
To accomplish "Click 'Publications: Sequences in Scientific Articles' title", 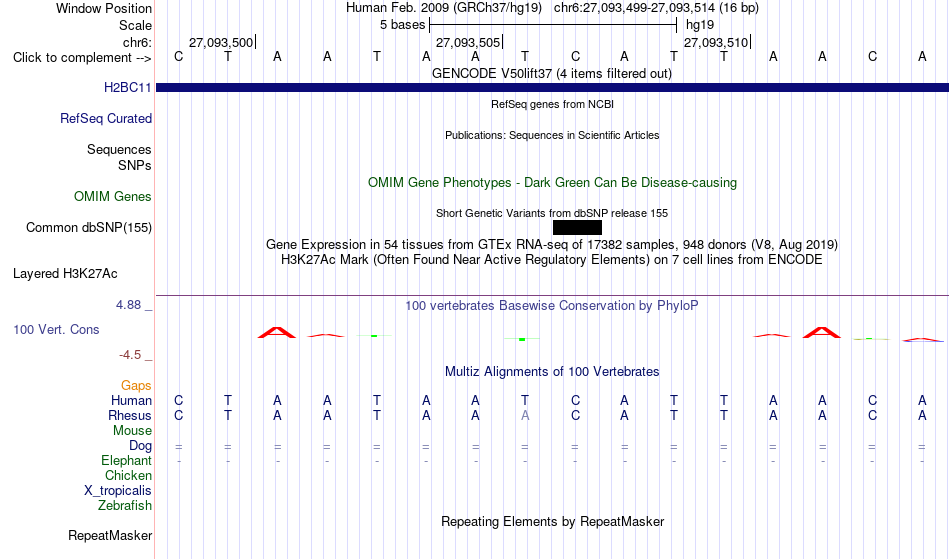I will click(x=552, y=135).
